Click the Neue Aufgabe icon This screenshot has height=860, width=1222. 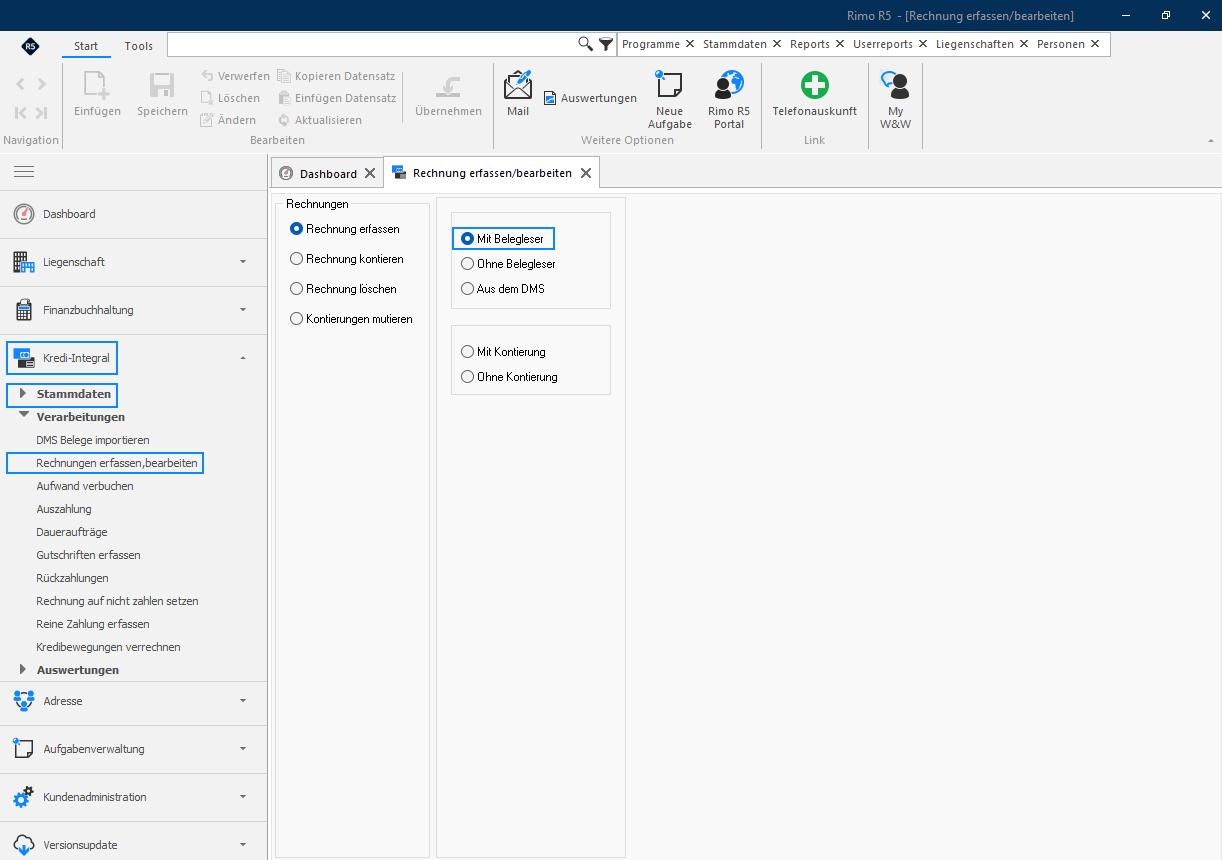(669, 86)
